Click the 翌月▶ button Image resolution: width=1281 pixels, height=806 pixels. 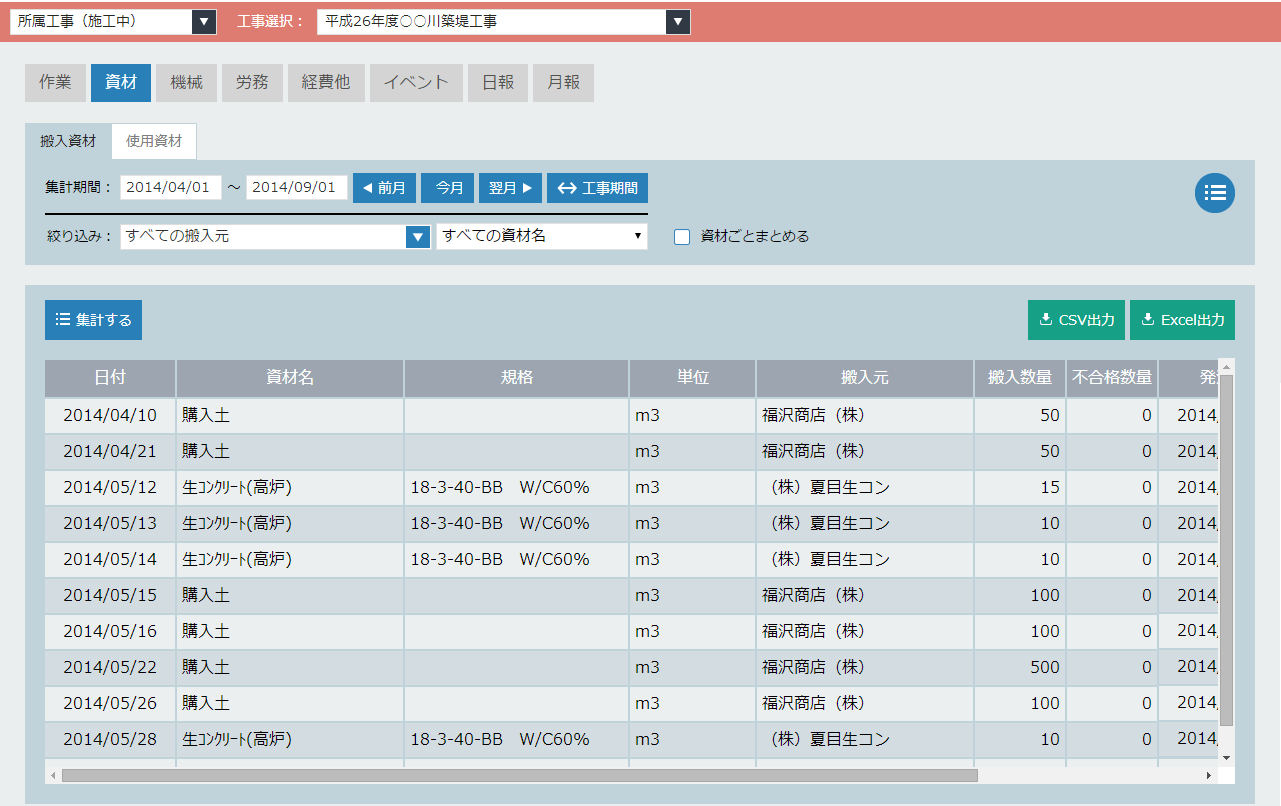[x=510, y=188]
